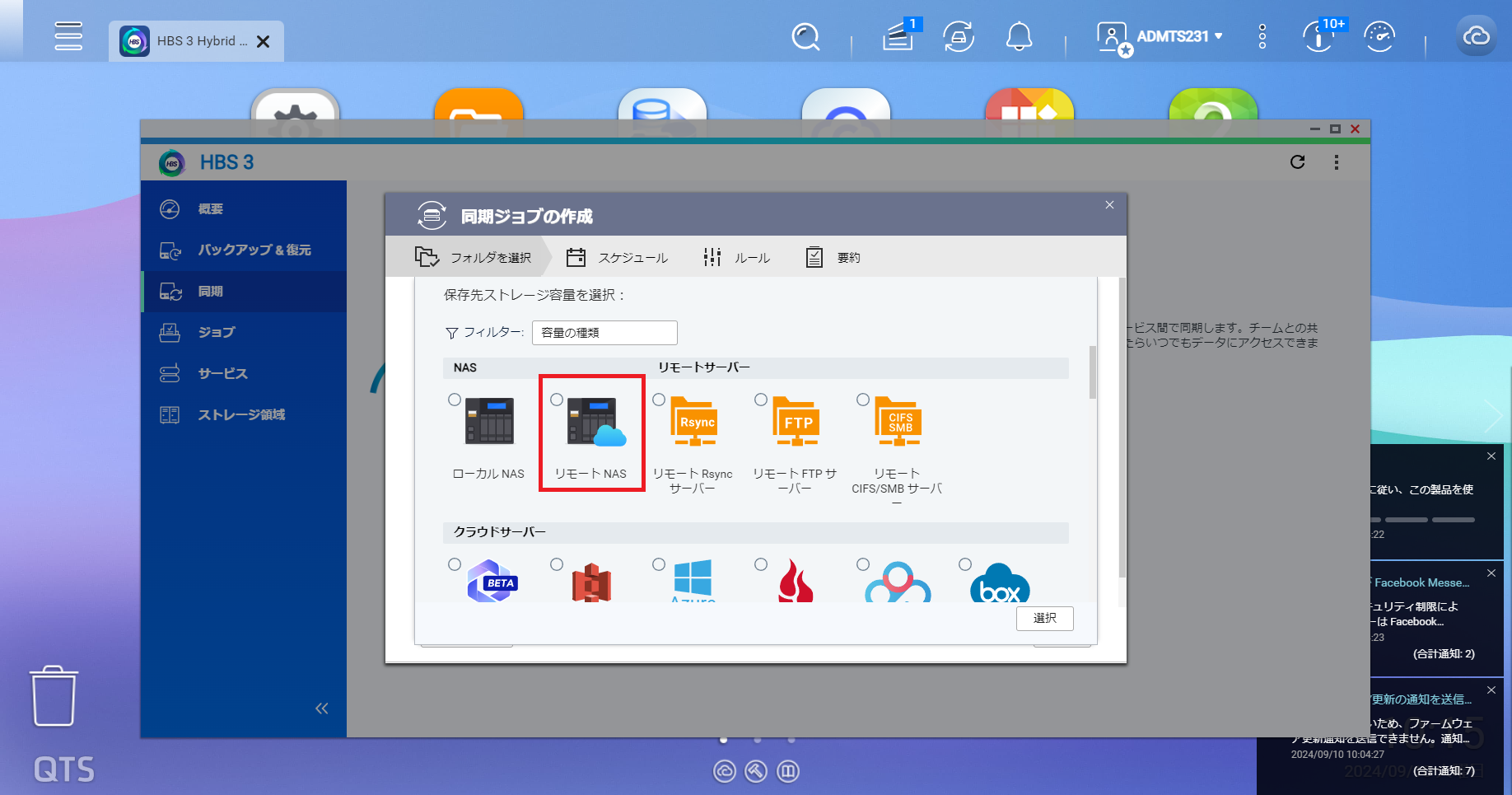Dismiss the firmware update notification
Image resolution: width=1512 pixels, height=795 pixels.
(1491, 690)
